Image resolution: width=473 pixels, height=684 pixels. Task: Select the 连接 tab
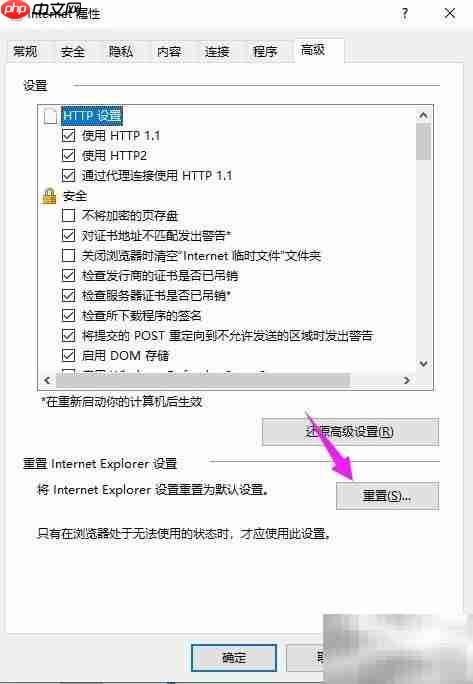tap(217, 51)
